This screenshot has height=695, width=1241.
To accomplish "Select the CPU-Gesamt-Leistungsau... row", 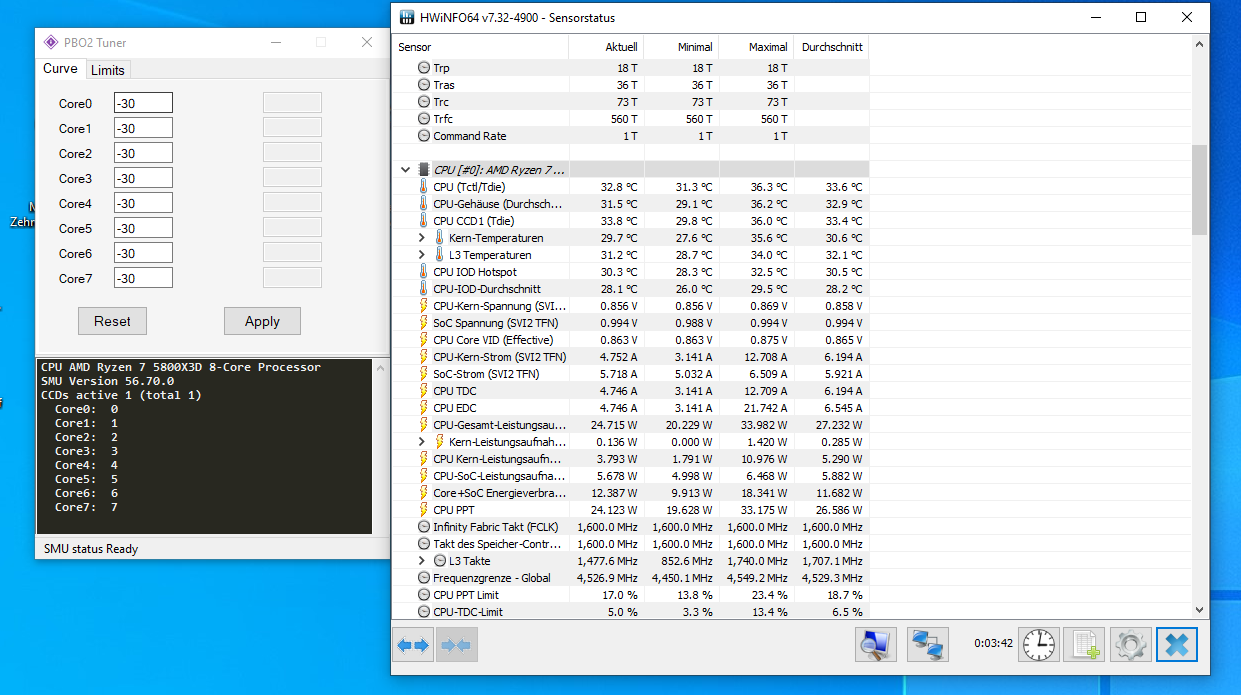I will coord(631,425).
